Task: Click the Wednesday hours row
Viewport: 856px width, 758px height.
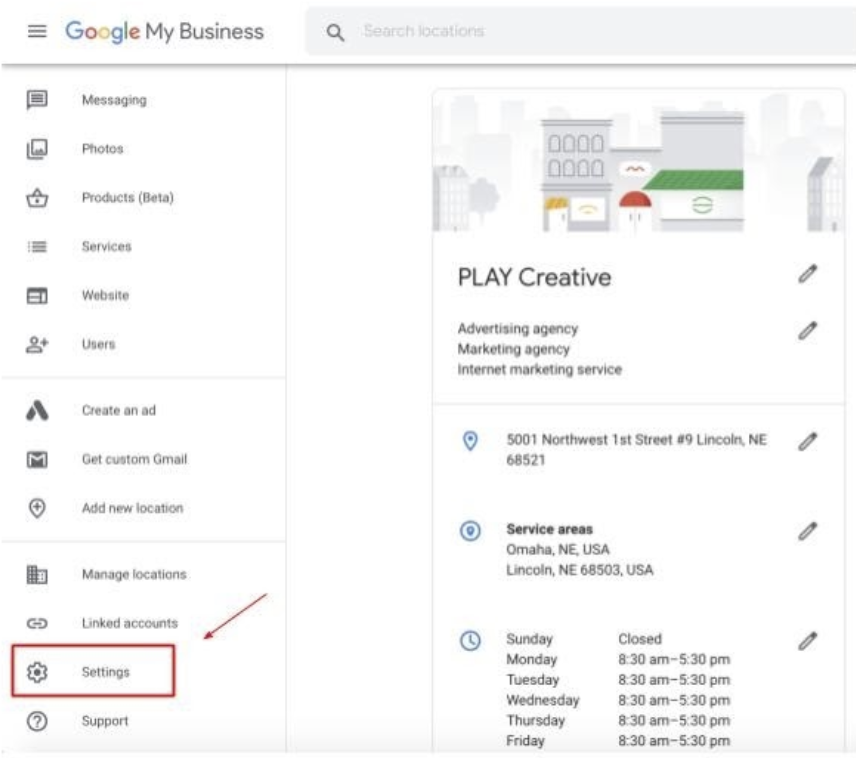Action: pos(618,700)
